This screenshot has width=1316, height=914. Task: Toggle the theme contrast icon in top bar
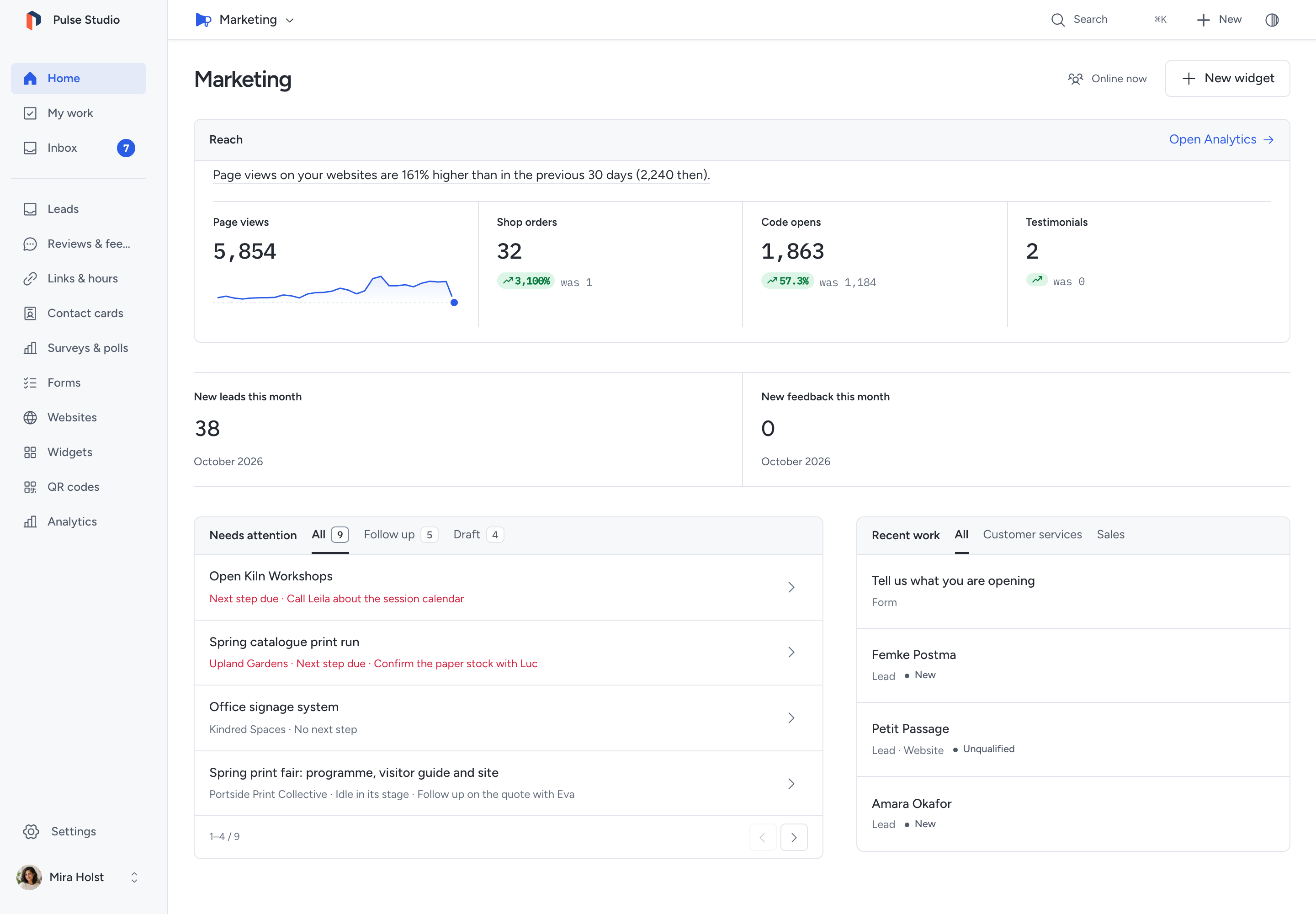pos(1272,20)
